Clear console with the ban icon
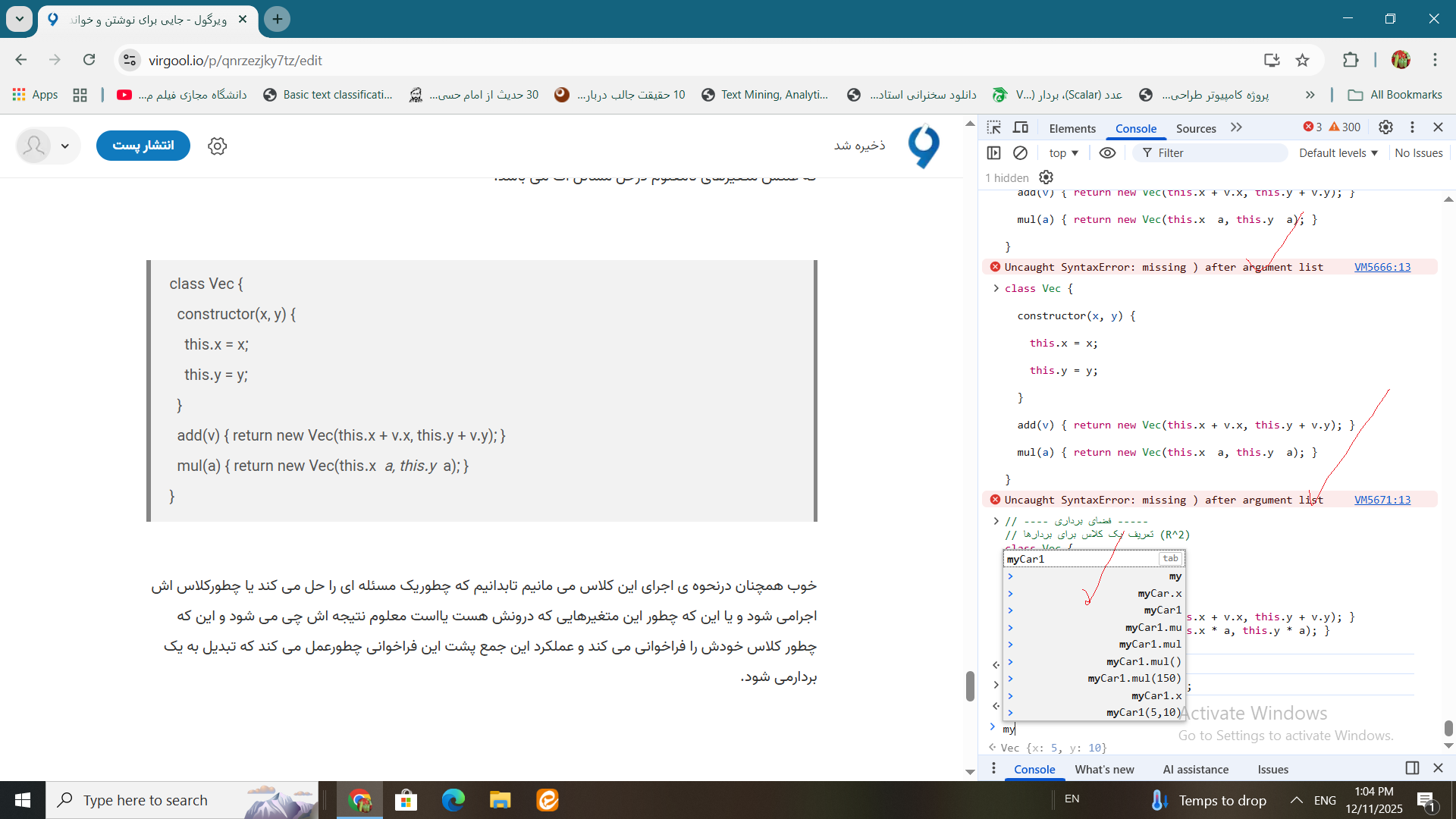The width and height of the screenshot is (1456, 819). (x=1020, y=153)
